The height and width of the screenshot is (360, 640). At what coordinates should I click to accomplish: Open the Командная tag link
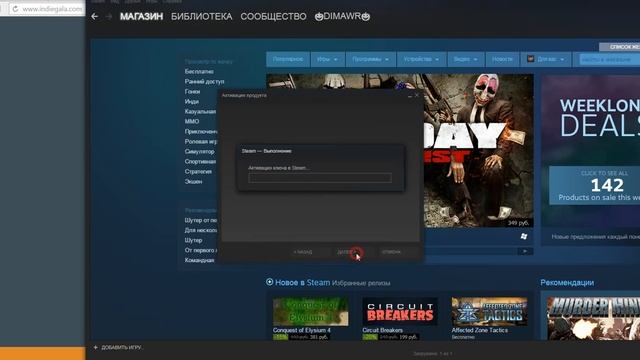(199, 260)
